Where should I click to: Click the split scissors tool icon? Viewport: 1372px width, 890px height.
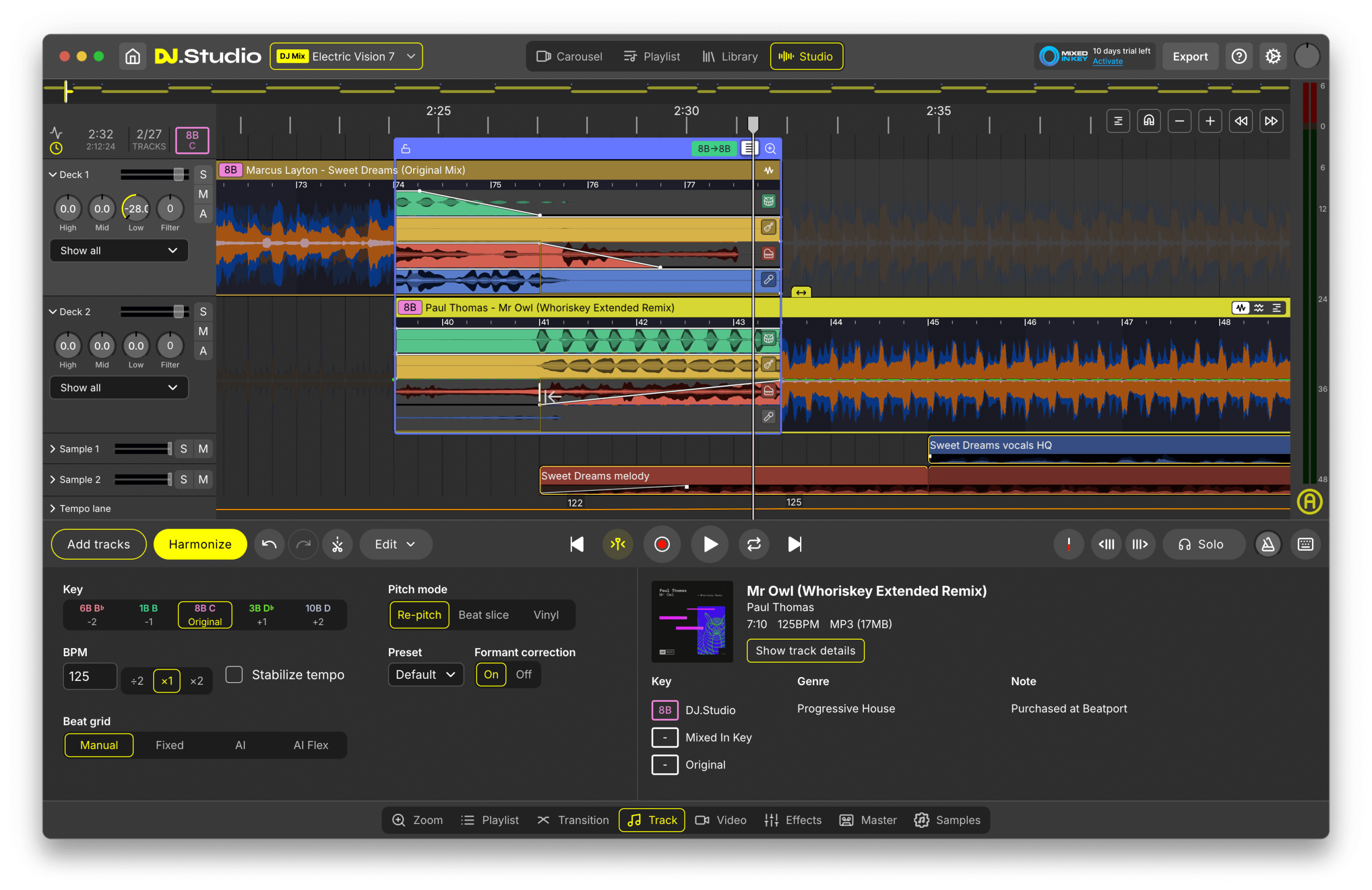337,544
